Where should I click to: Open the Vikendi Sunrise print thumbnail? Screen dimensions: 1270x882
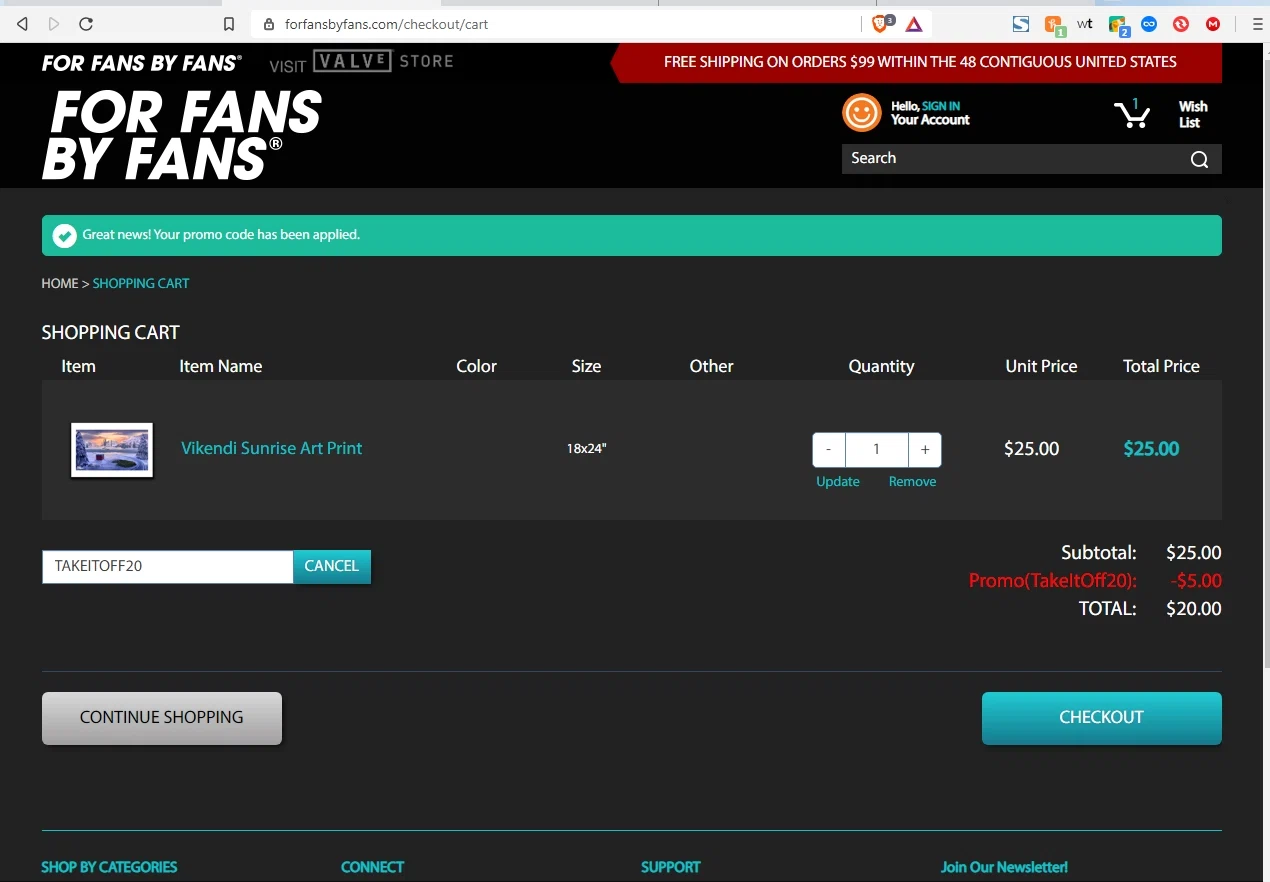click(112, 450)
